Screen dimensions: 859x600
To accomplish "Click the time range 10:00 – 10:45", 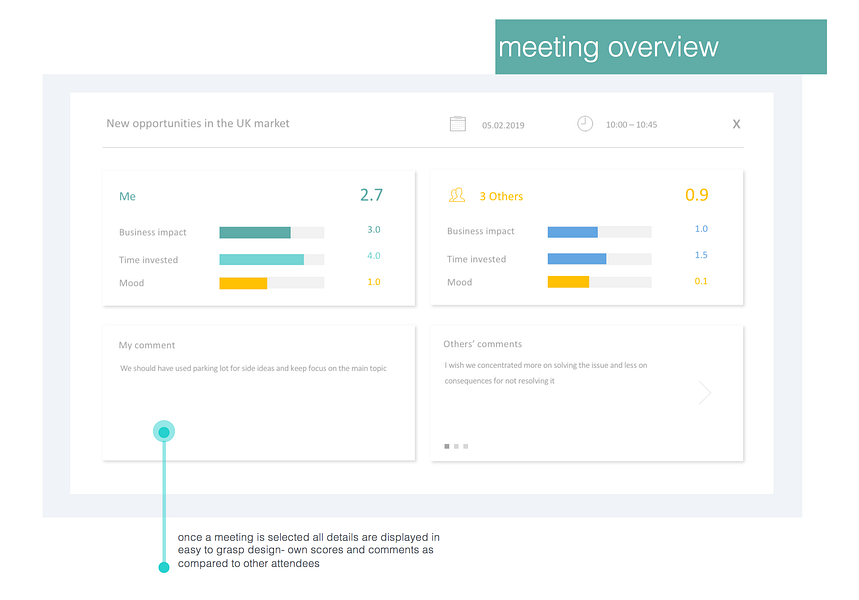I will click(631, 124).
